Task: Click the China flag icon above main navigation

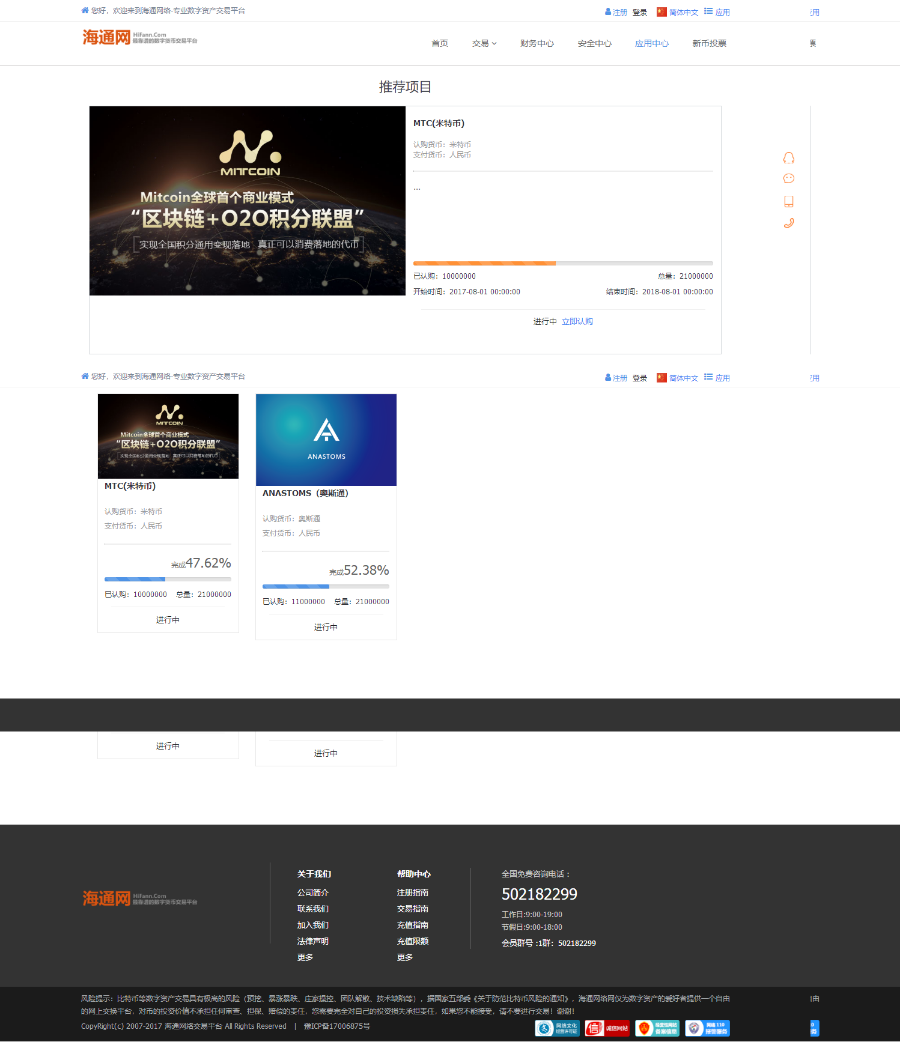Action: 661,12
